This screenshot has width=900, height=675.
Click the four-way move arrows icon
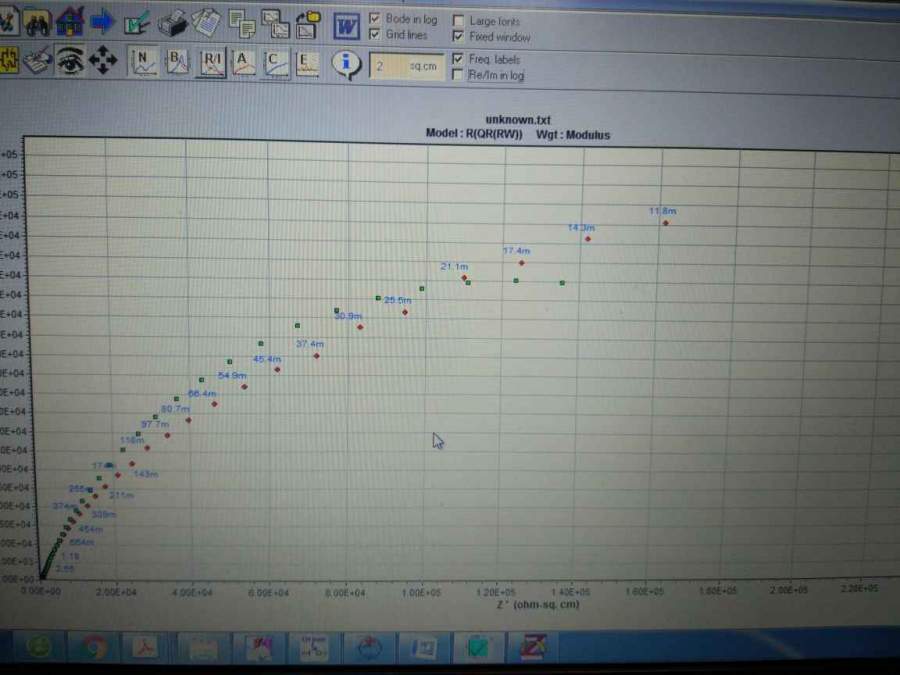(103, 60)
